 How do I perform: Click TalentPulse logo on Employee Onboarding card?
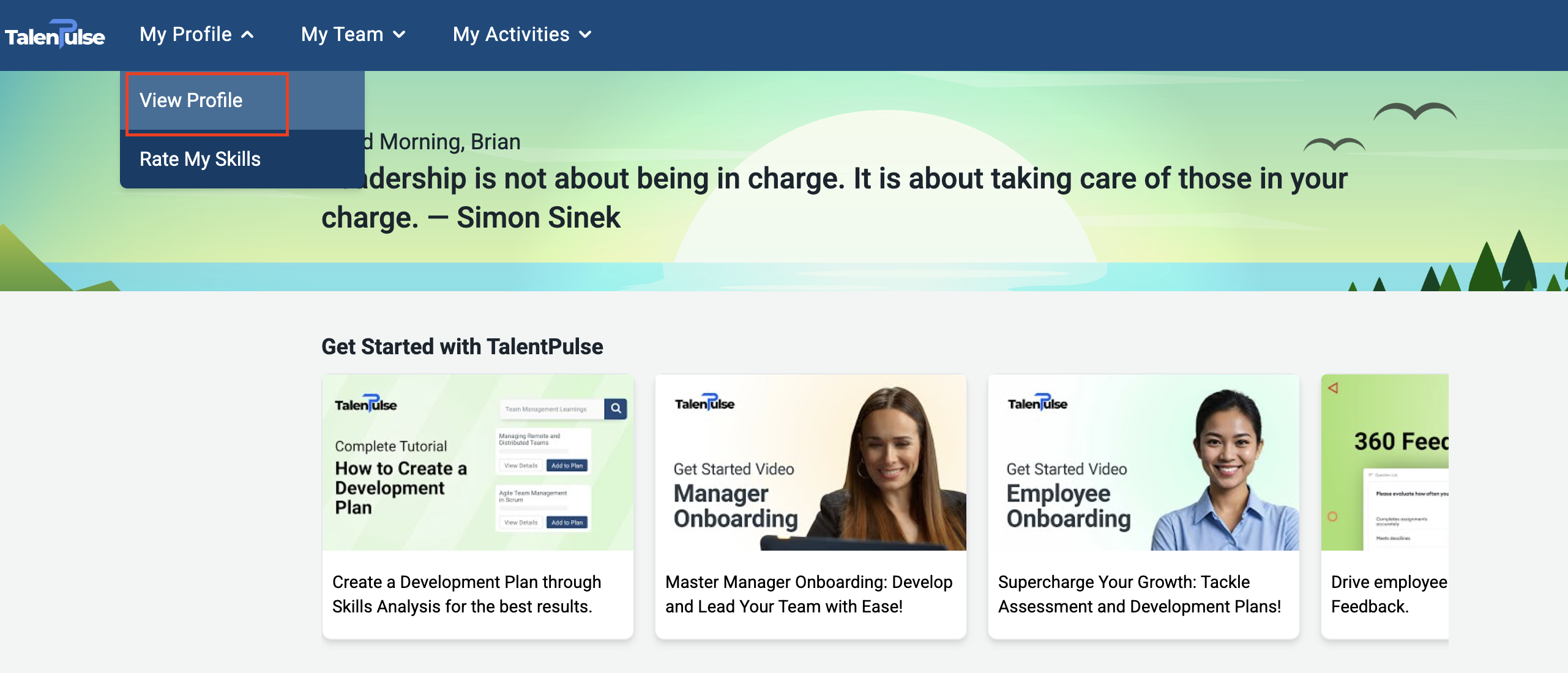pyautogui.click(x=1037, y=403)
